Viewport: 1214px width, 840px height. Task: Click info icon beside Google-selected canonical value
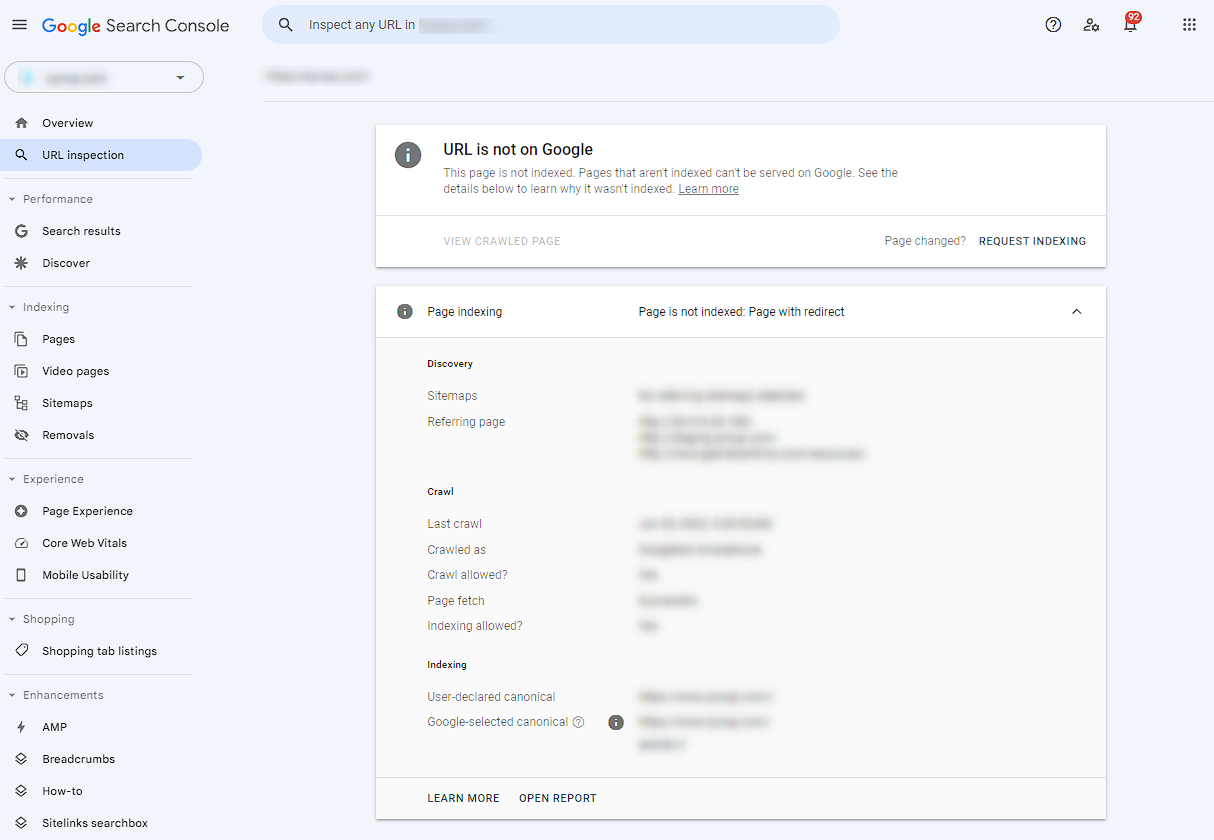(x=616, y=722)
